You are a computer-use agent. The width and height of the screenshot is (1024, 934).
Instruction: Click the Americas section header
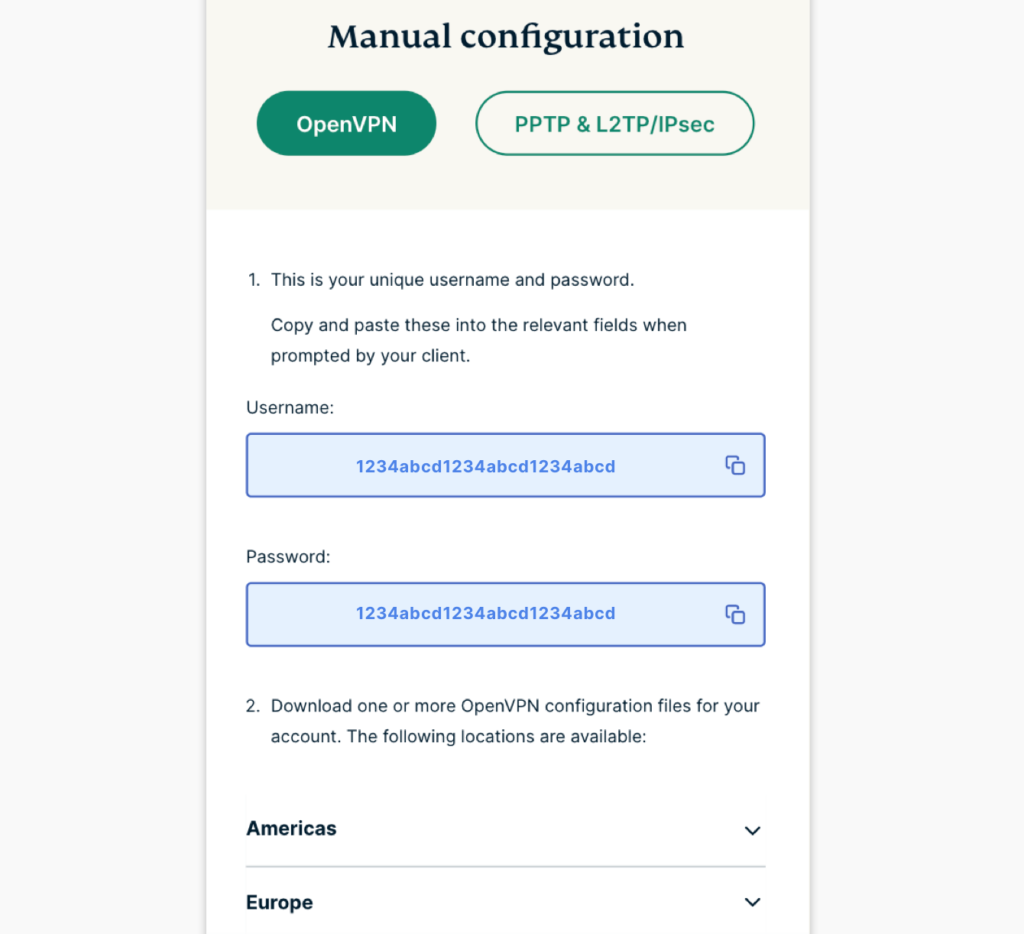click(291, 829)
